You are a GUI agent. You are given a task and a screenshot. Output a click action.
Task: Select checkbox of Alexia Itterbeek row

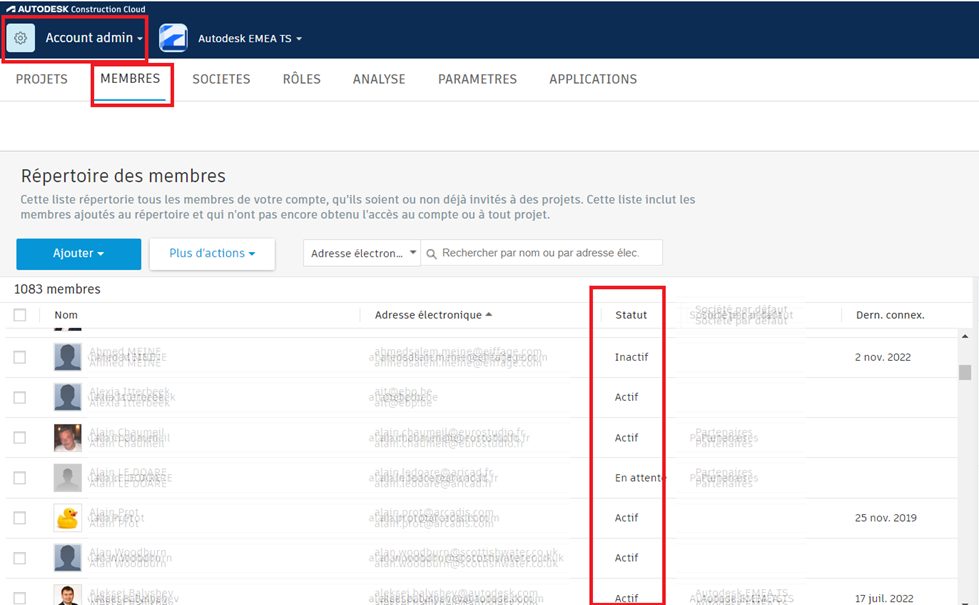[20, 397]
